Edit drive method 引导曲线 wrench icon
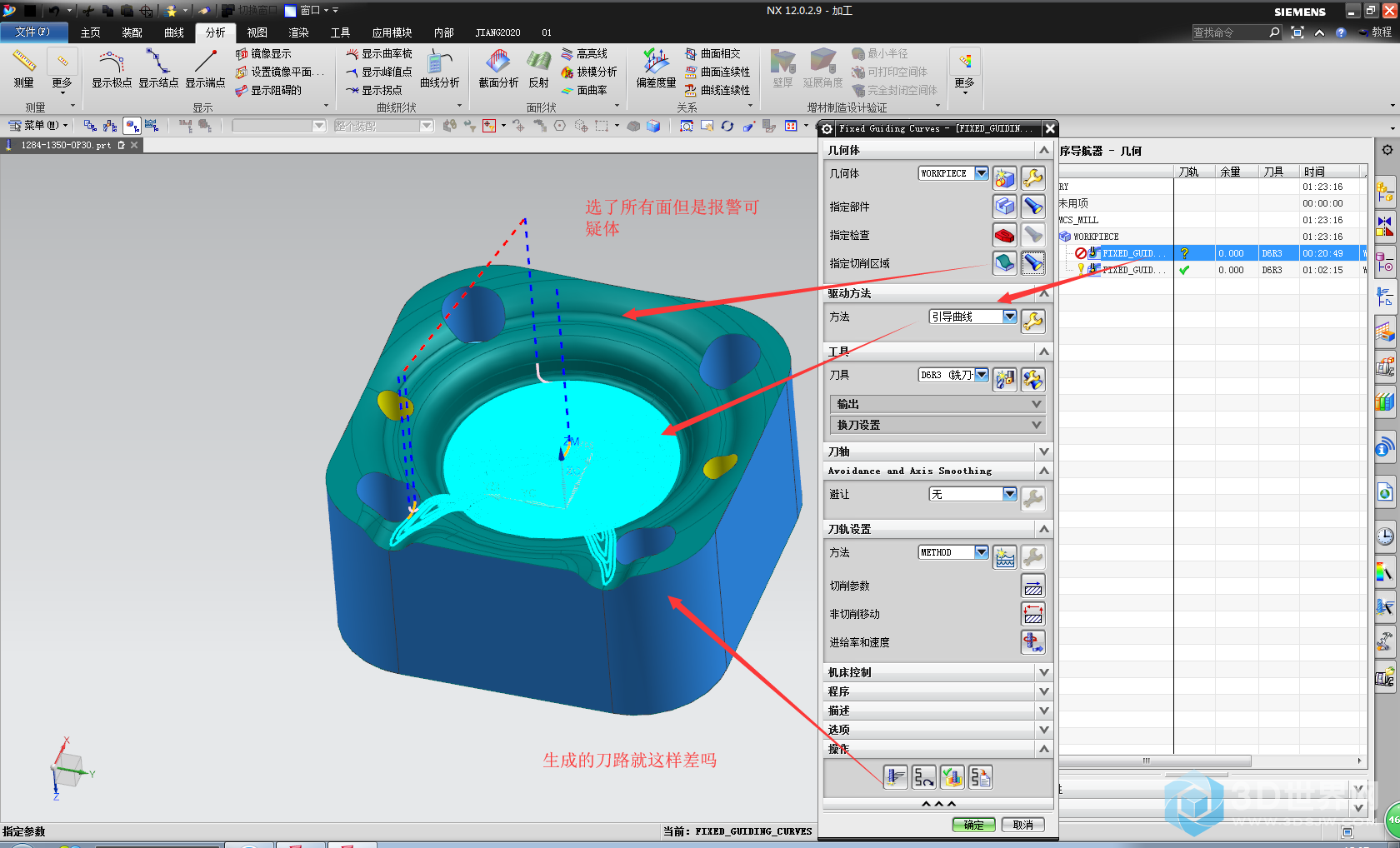 tap(1033, 321)
